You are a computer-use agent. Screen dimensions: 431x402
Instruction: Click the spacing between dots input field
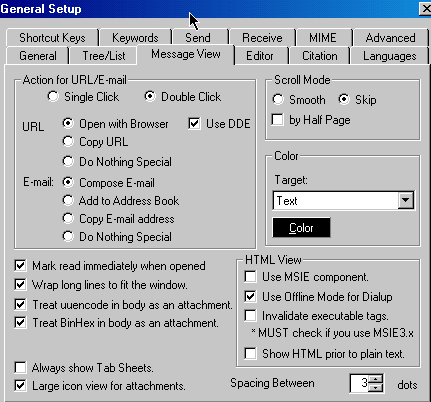(x=359, y=383)
